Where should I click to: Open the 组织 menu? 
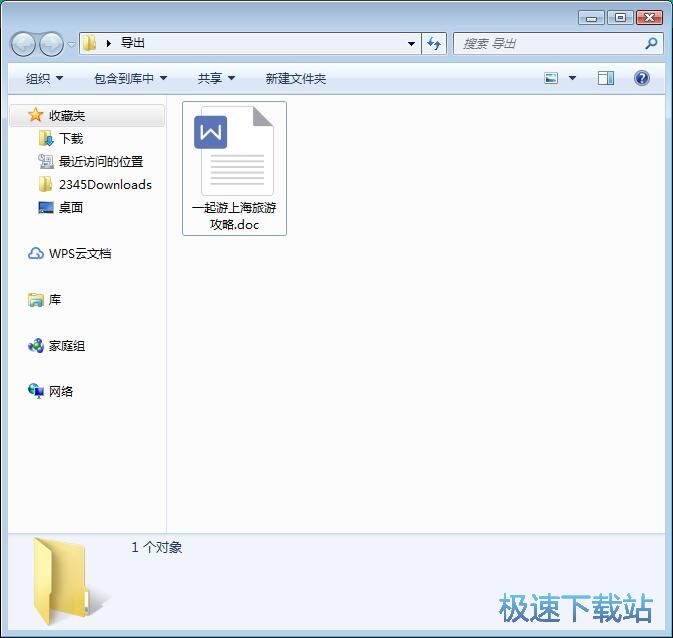coord(44,78)
